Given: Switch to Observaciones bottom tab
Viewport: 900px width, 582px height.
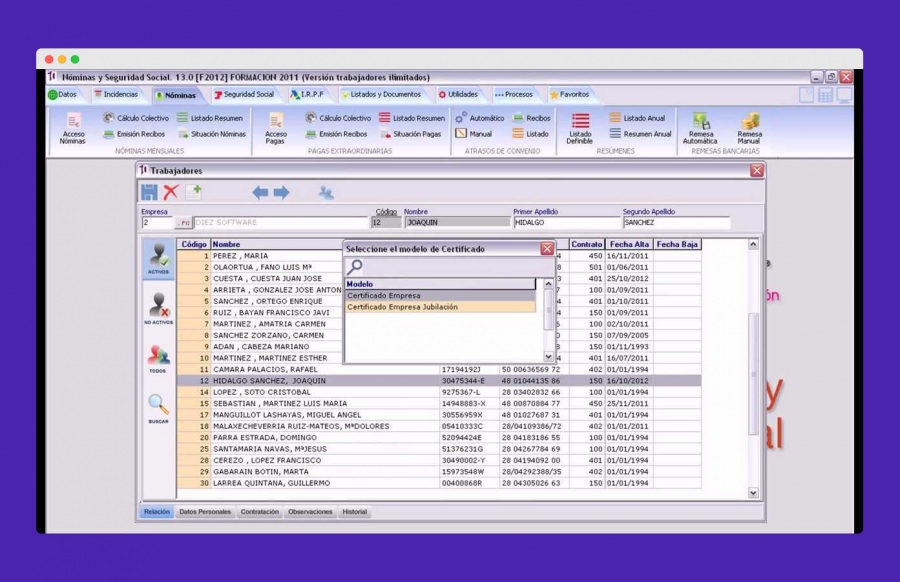Looking at the screenshot, I should pos(310,512).
